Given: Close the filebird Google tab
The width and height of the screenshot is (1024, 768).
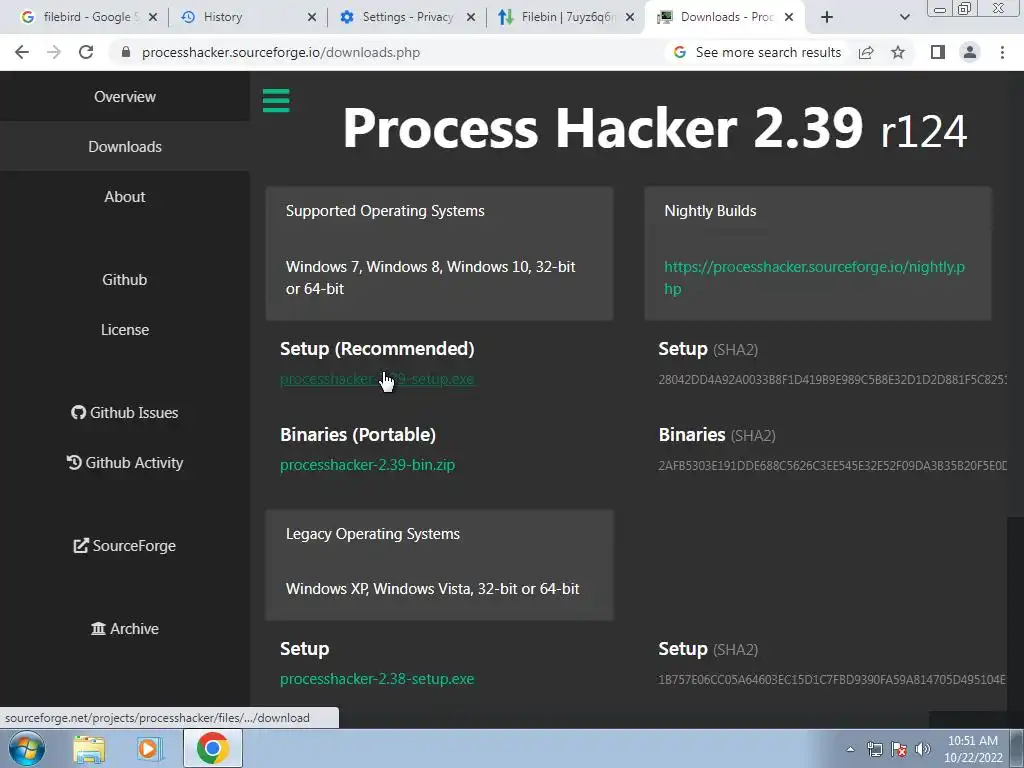Looking at the screenshot, I should click(153, 17).
